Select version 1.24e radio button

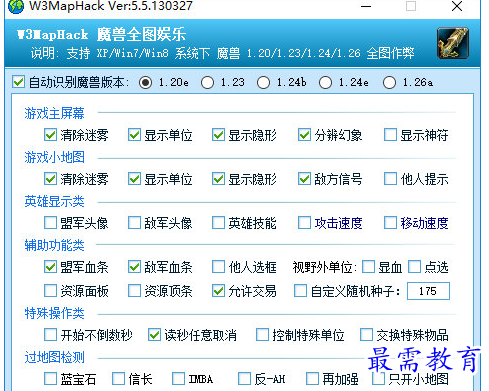point(325,82)
